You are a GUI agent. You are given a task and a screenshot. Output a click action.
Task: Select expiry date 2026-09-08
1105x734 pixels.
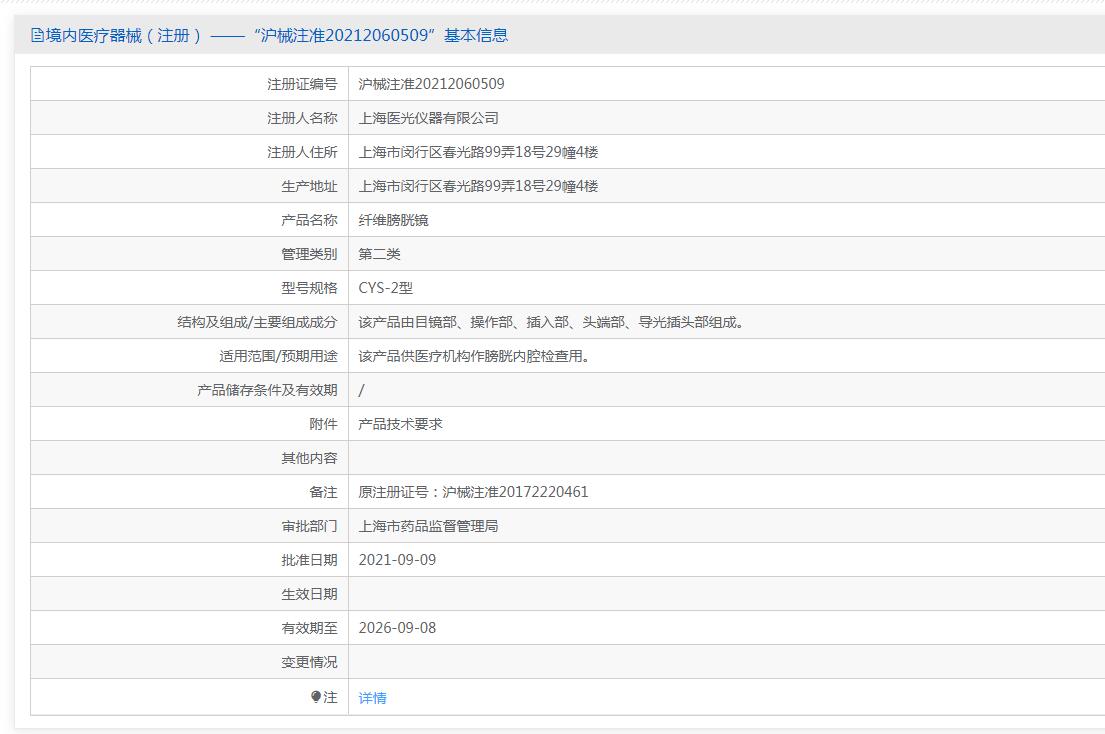[x=397, y=628]
